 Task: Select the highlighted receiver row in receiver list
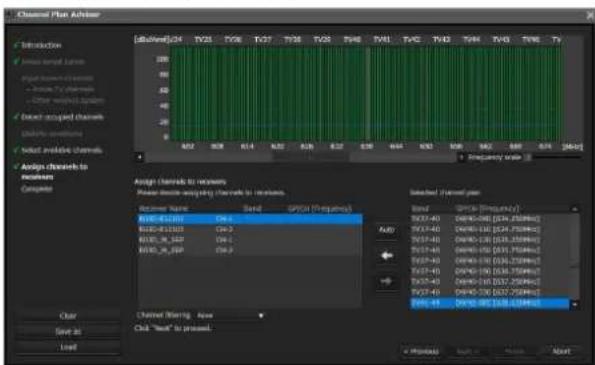tap(250, 219)
